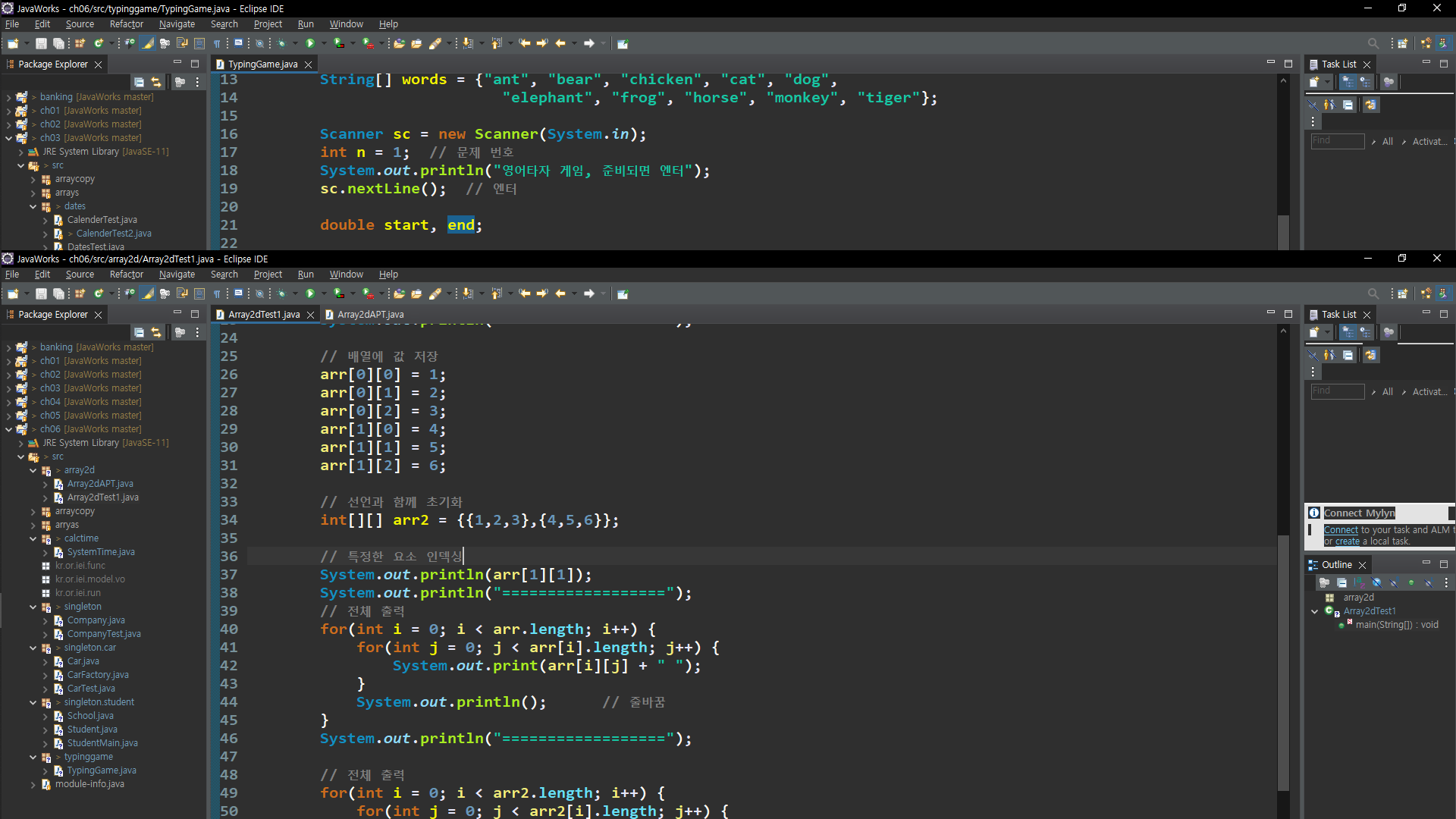Click the New Task icon in lower Task List

pos(1315,332)
